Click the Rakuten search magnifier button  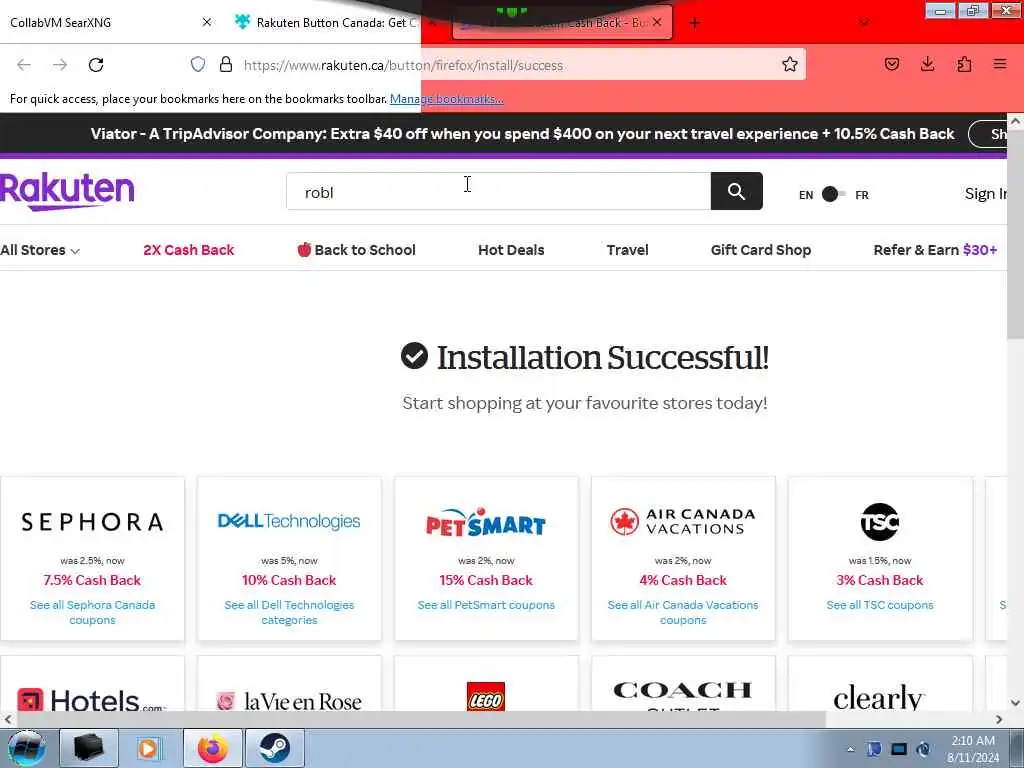[736, 191]
